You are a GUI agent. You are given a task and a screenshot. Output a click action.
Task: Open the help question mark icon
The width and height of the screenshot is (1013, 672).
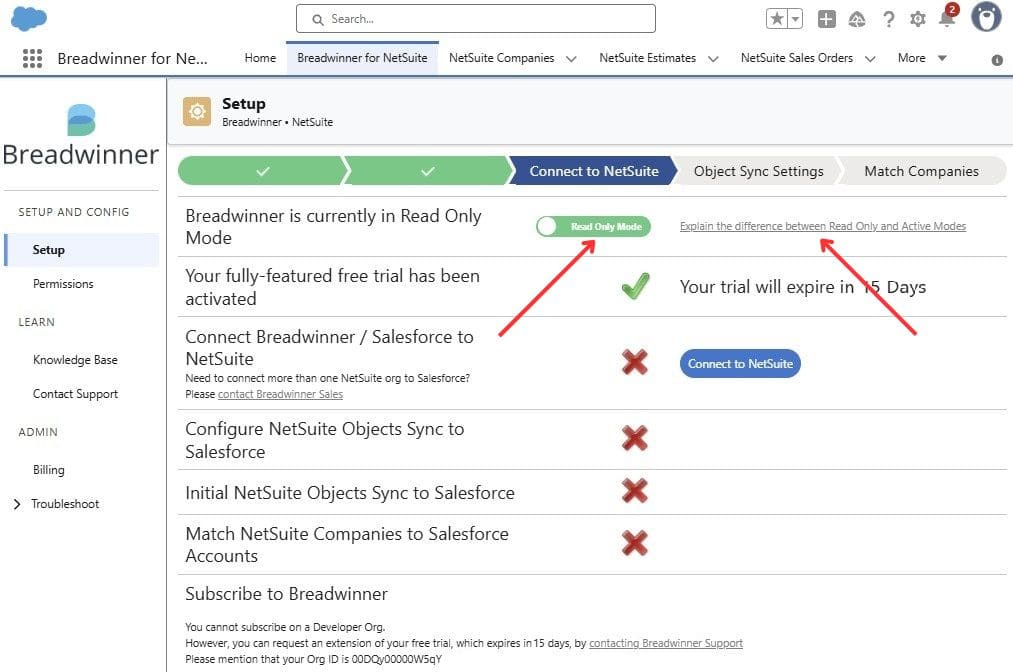[888, 19]
